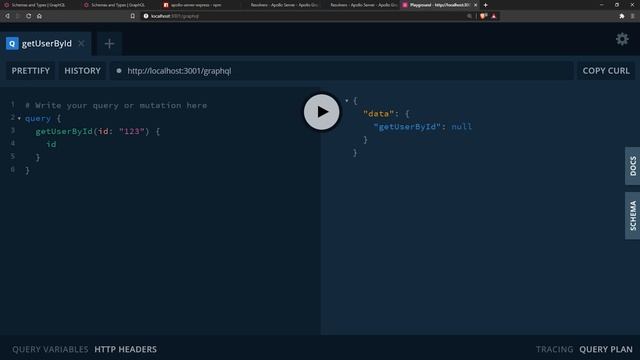Click the "data" key in the response
The height and width of the screenshot is (360, 640).
pyautogui.click(x=378, y=113)
